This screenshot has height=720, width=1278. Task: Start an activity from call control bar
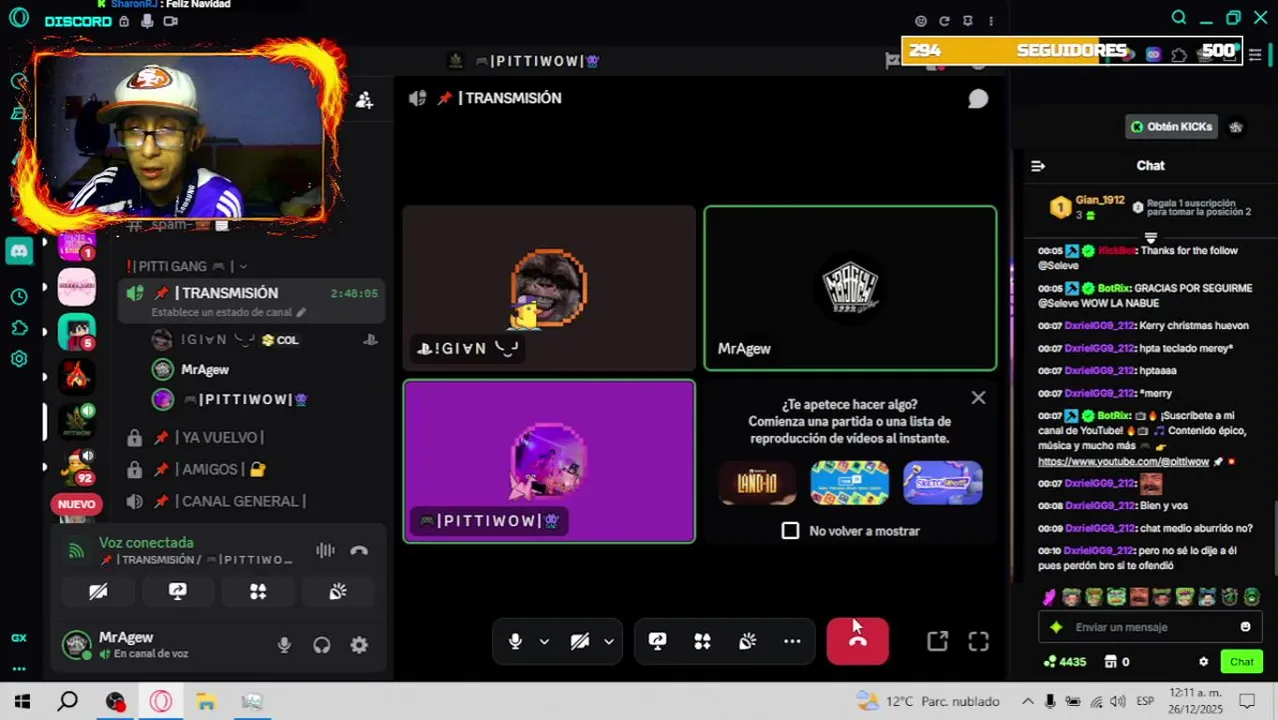702,641
